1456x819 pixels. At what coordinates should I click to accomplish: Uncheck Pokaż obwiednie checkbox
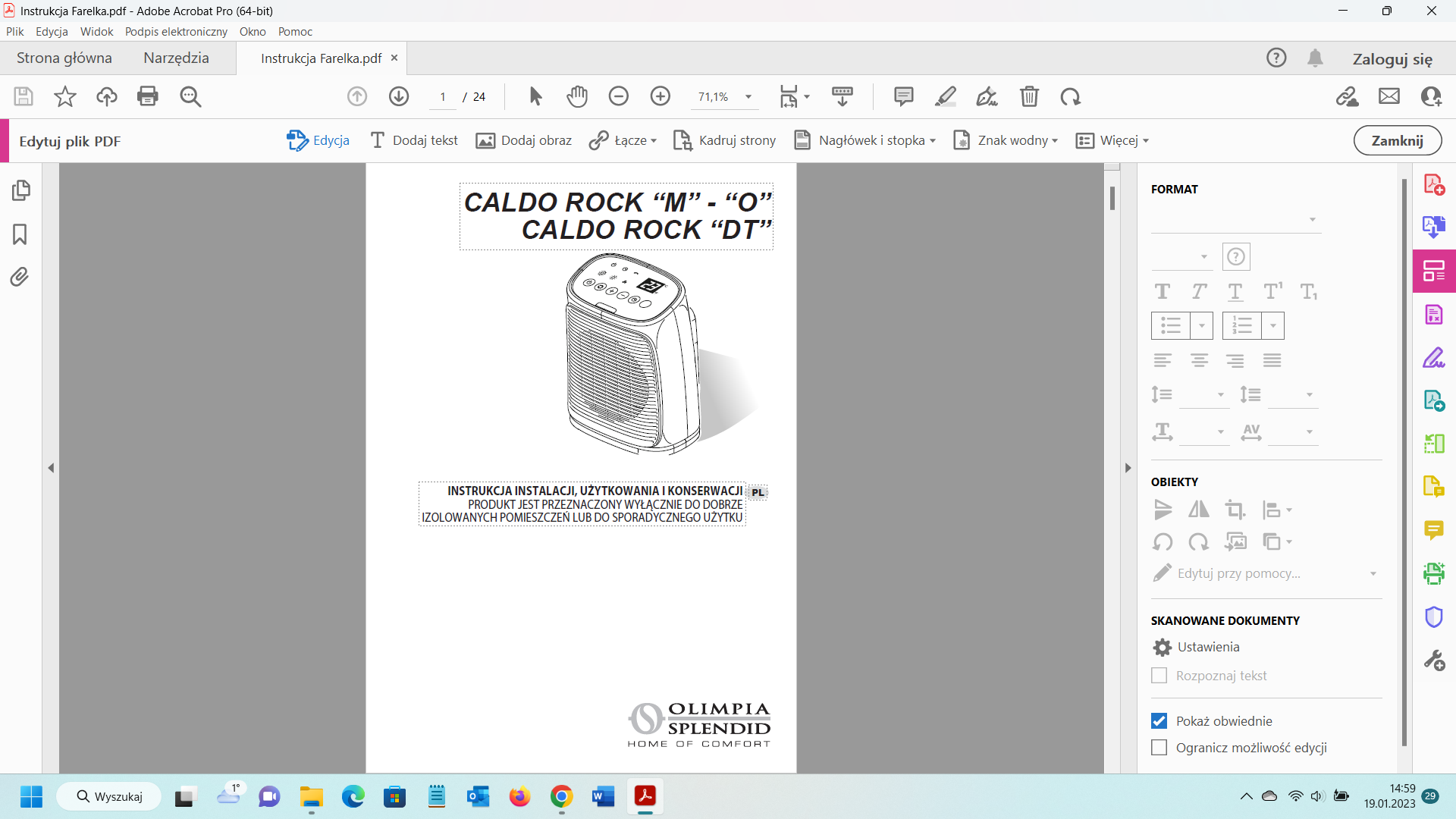tap(1159, 721)
